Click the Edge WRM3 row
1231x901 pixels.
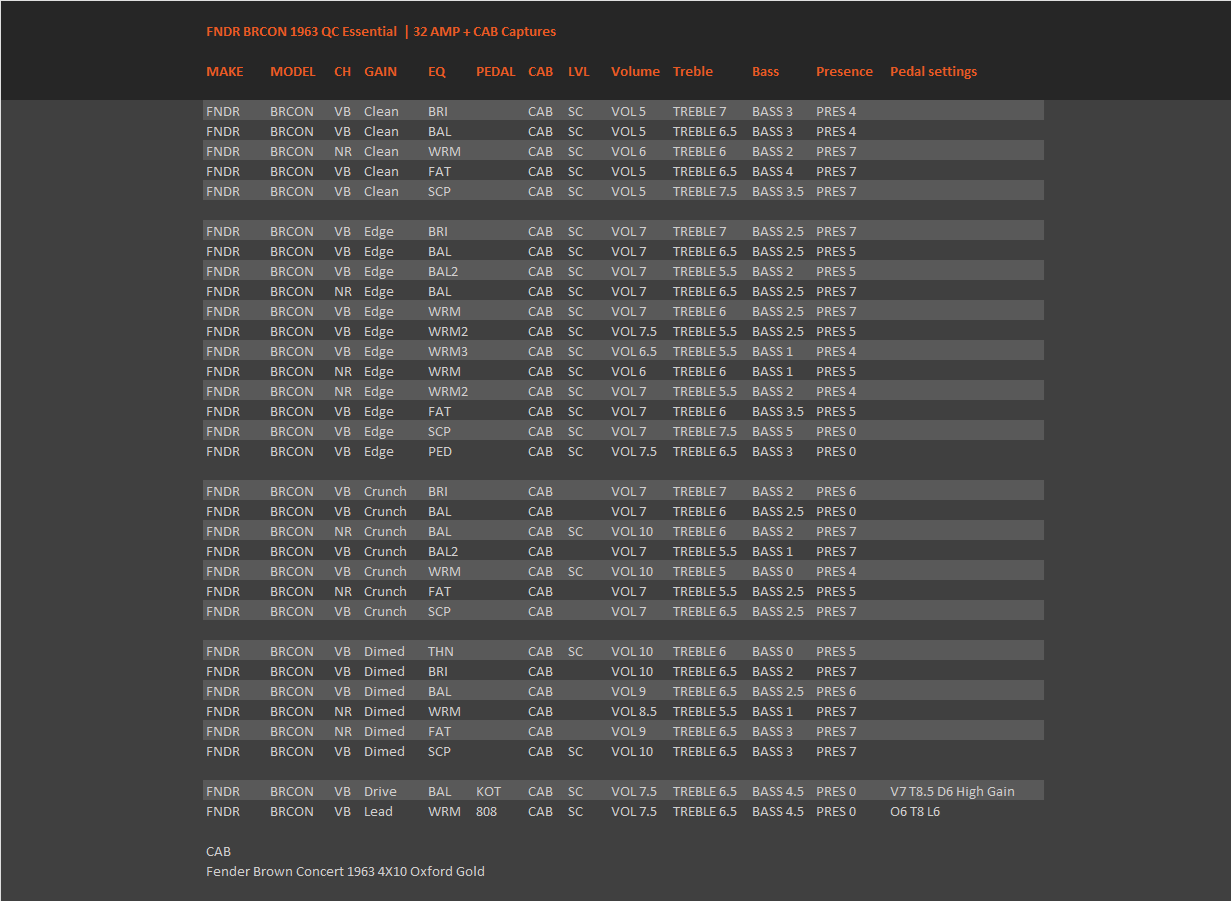[x=623, y=351]
